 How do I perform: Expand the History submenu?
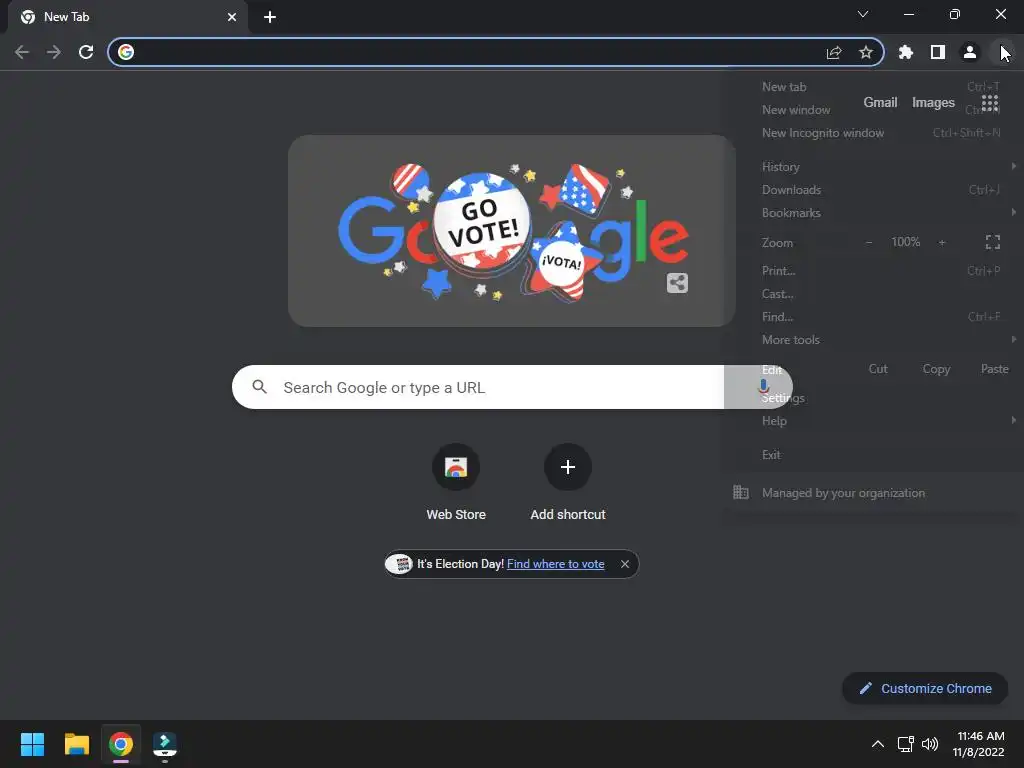(874, 167)
